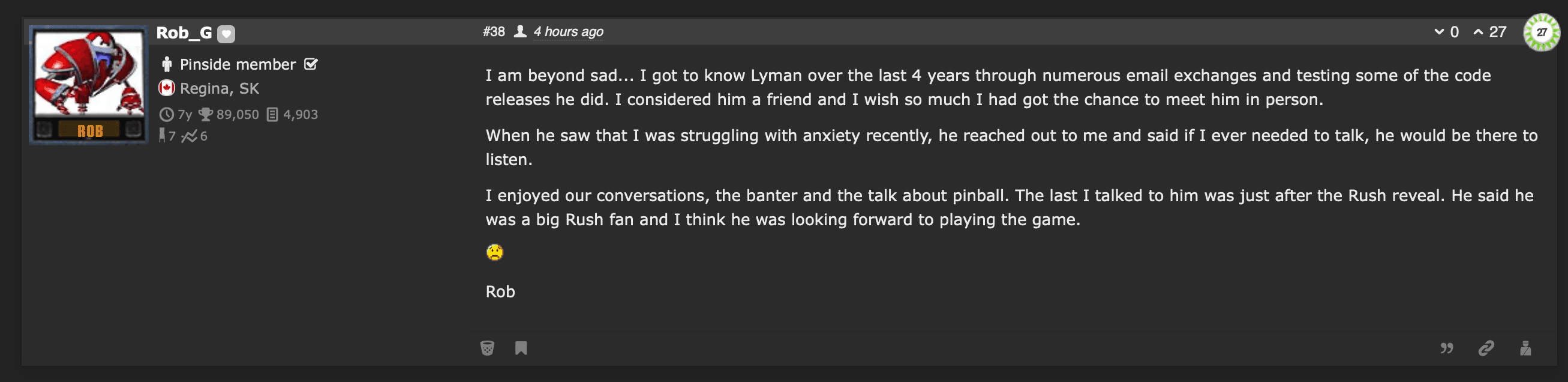Image resolution: width=1568 pixels, height=382 pixels.
Task: Click the person icon next to 4 hours ago
Action: pos(521,32)
